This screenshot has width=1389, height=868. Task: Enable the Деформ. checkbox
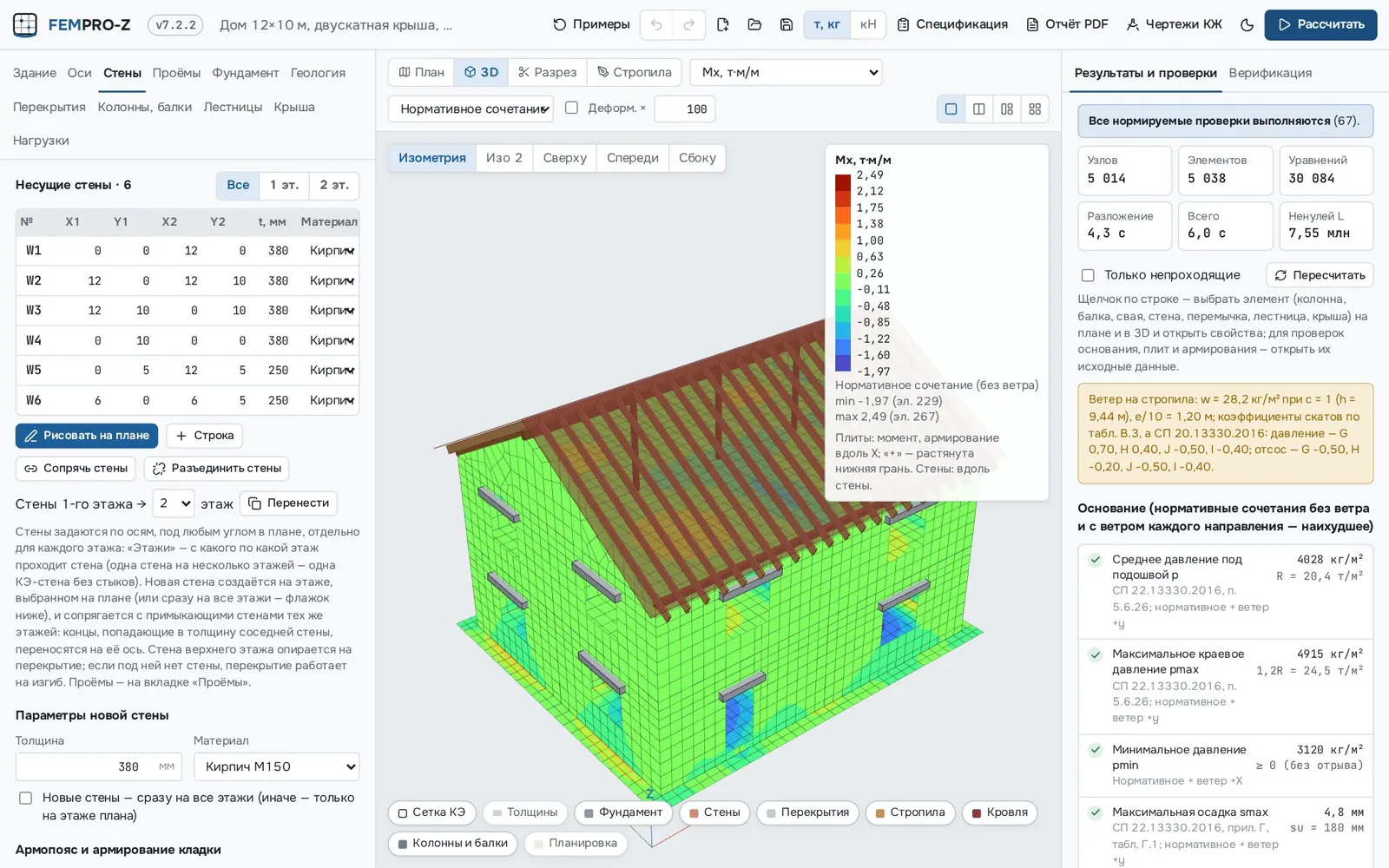point(571,108)
